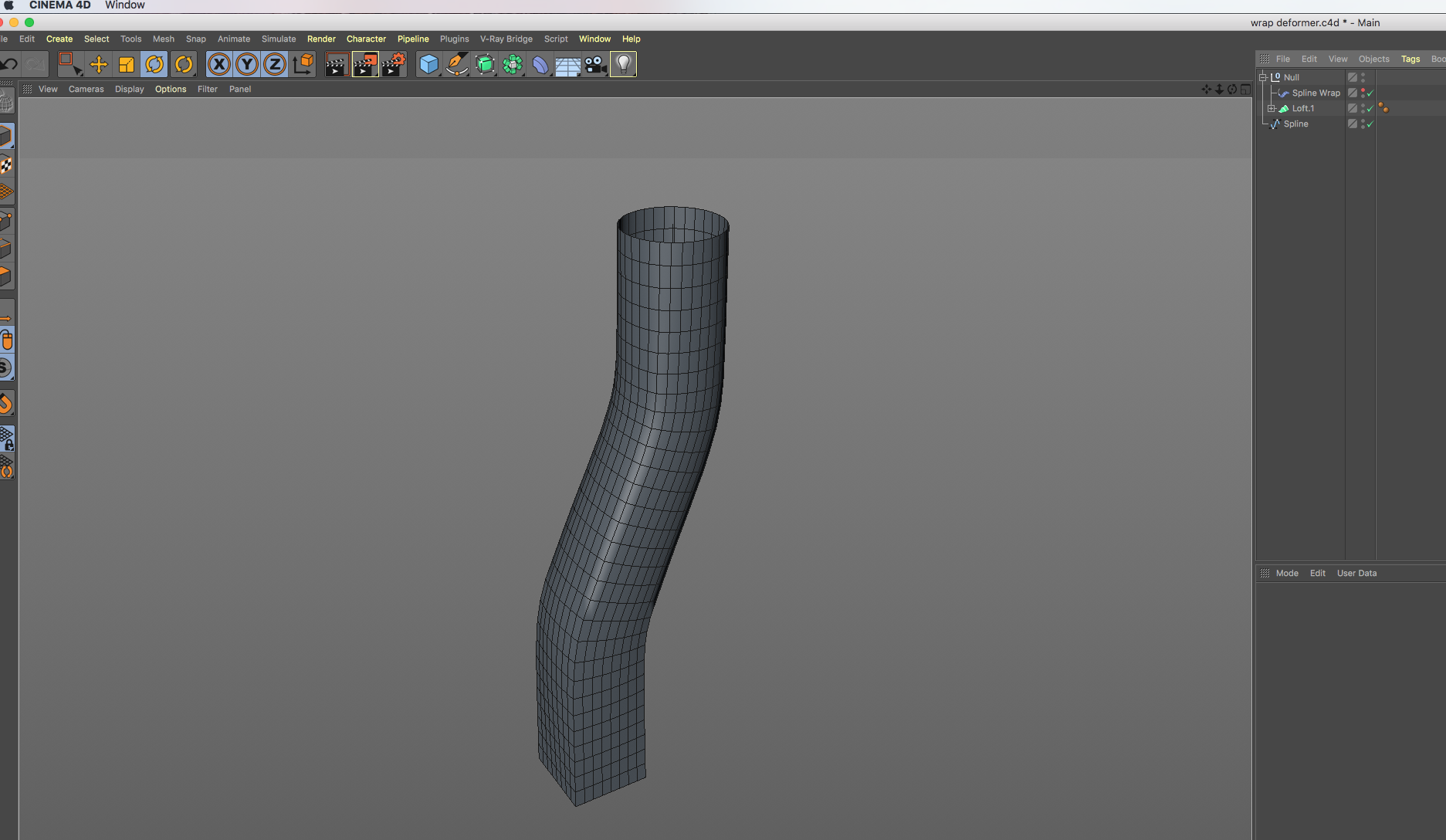Expand the Loft.1 object children
1446x840 pixels.
pos(1271,108)
